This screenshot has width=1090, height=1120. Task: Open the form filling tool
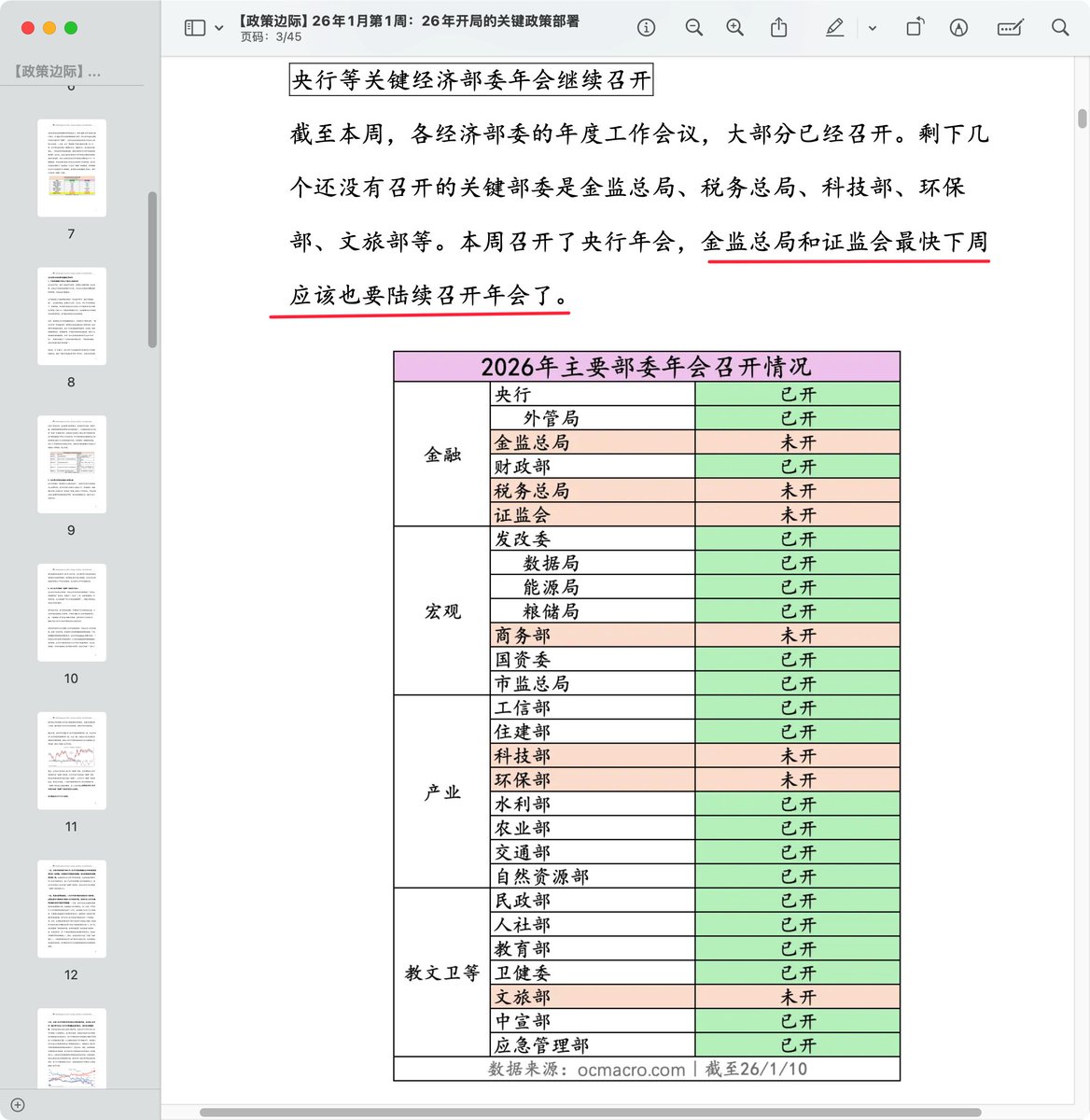coord(1011,28)
